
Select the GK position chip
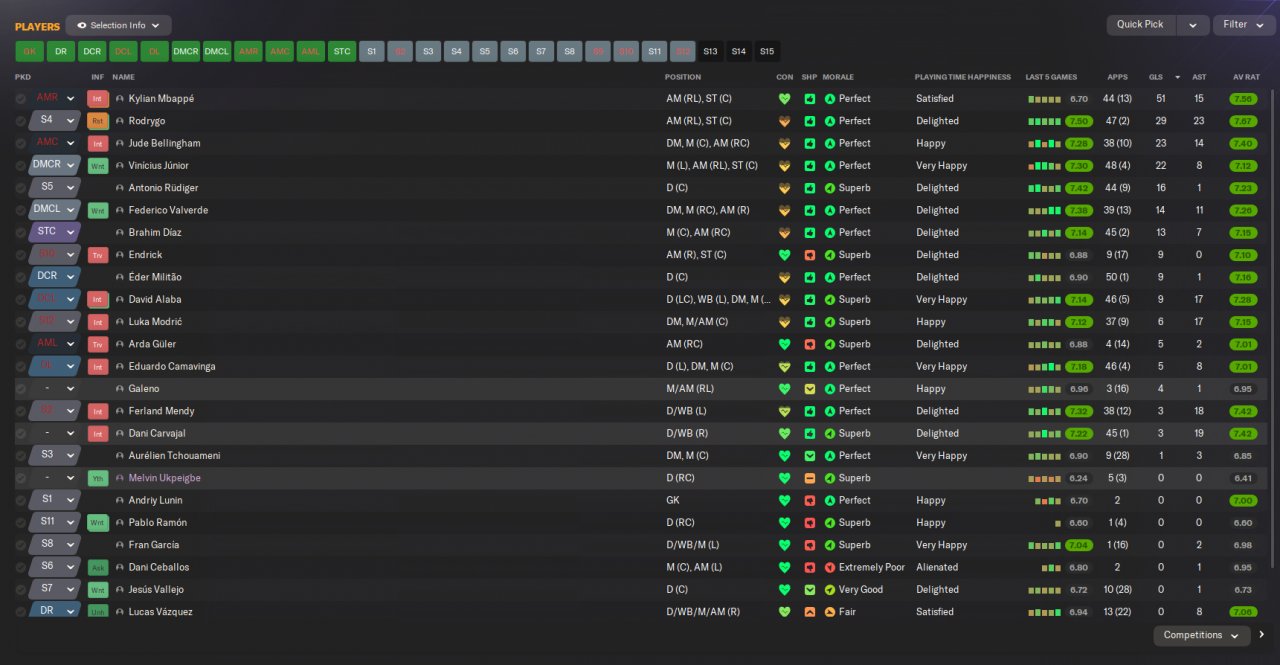tap(29, 52)
